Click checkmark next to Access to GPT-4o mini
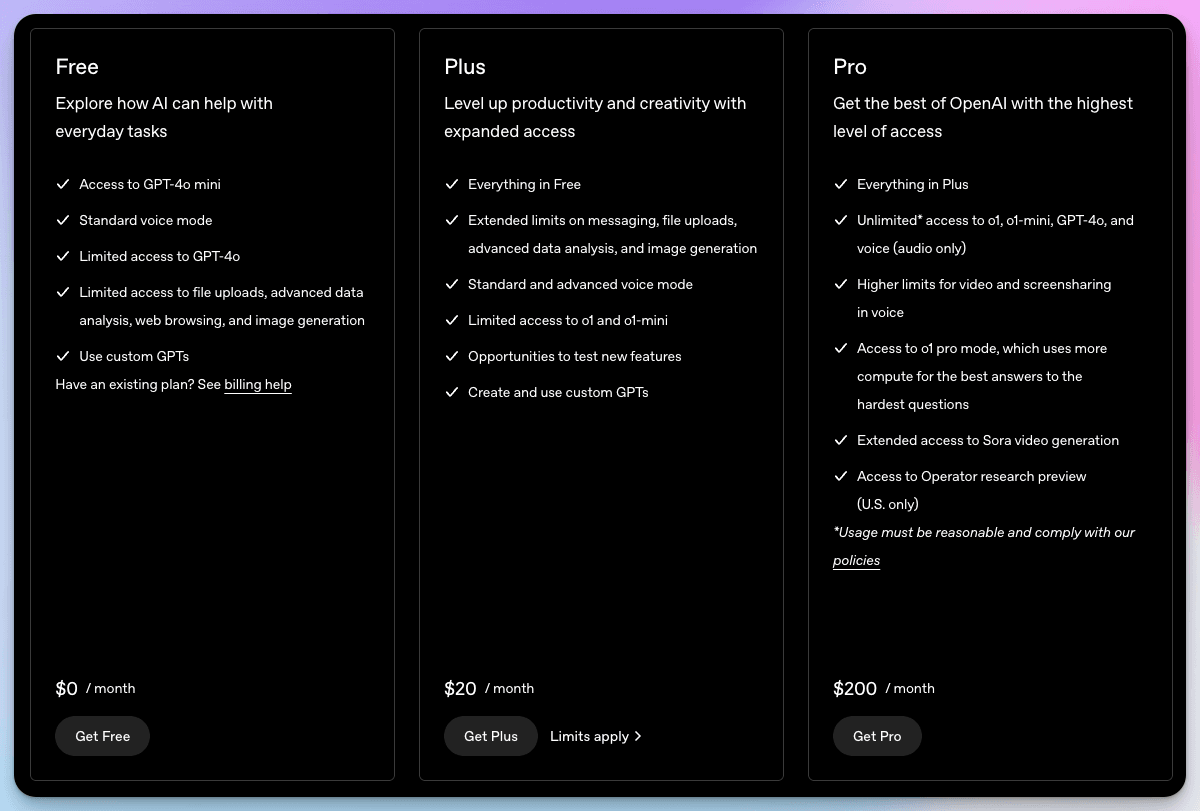The image size is (1200, 811). pyautogui.click(x=62, y=184)
